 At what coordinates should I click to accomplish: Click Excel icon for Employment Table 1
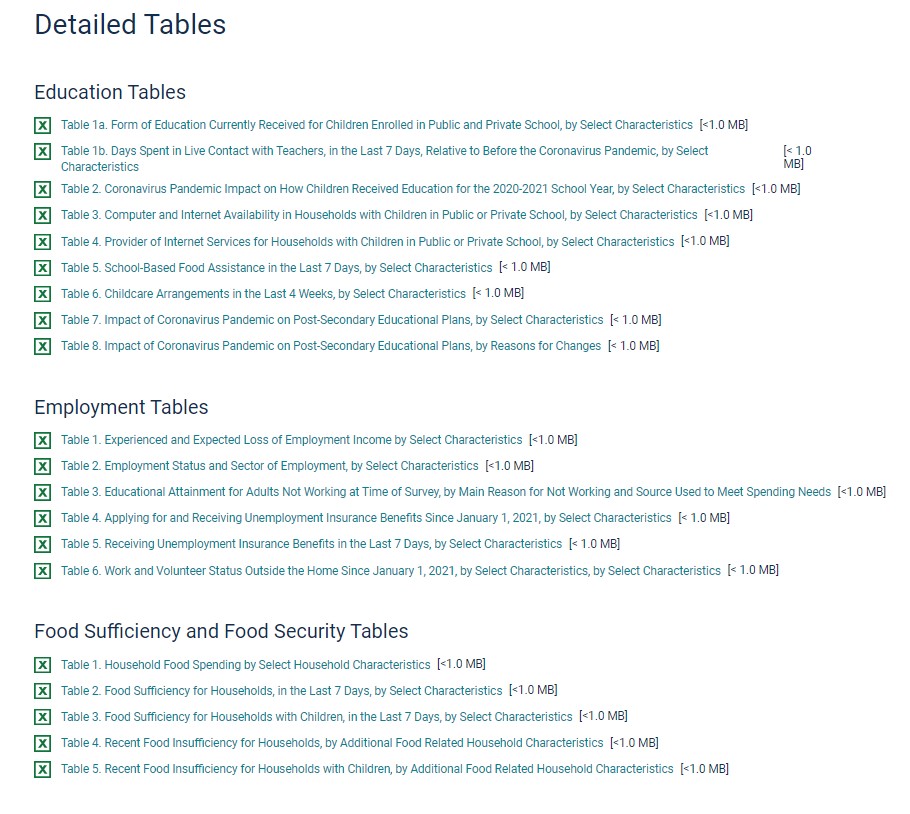tap(43, 441)
